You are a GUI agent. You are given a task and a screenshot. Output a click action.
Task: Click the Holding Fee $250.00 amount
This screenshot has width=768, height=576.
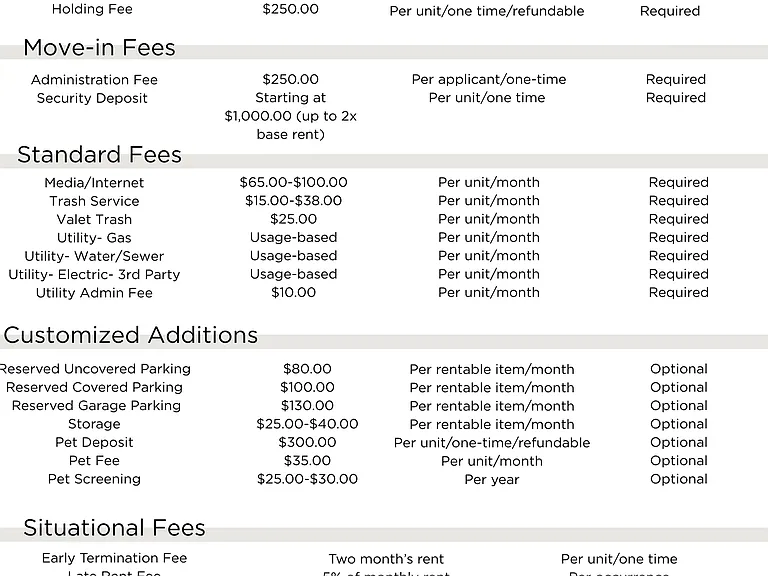290,9
